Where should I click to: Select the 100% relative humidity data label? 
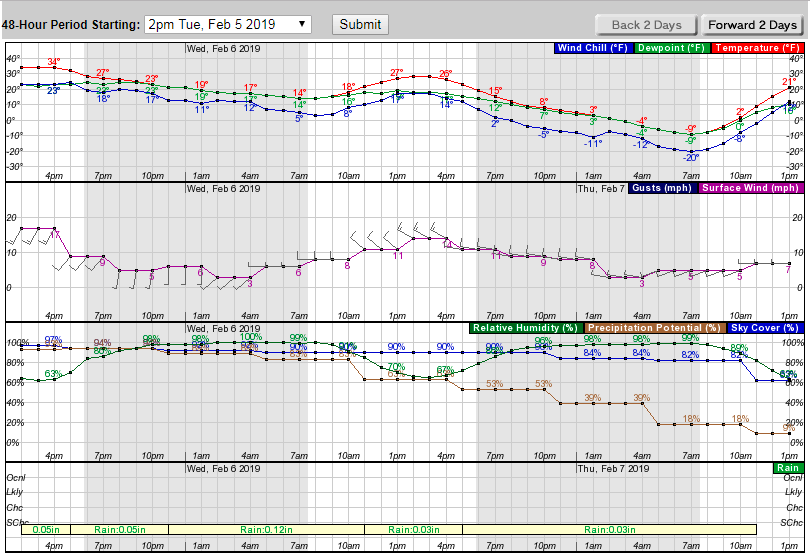click(x=250, y=337)
